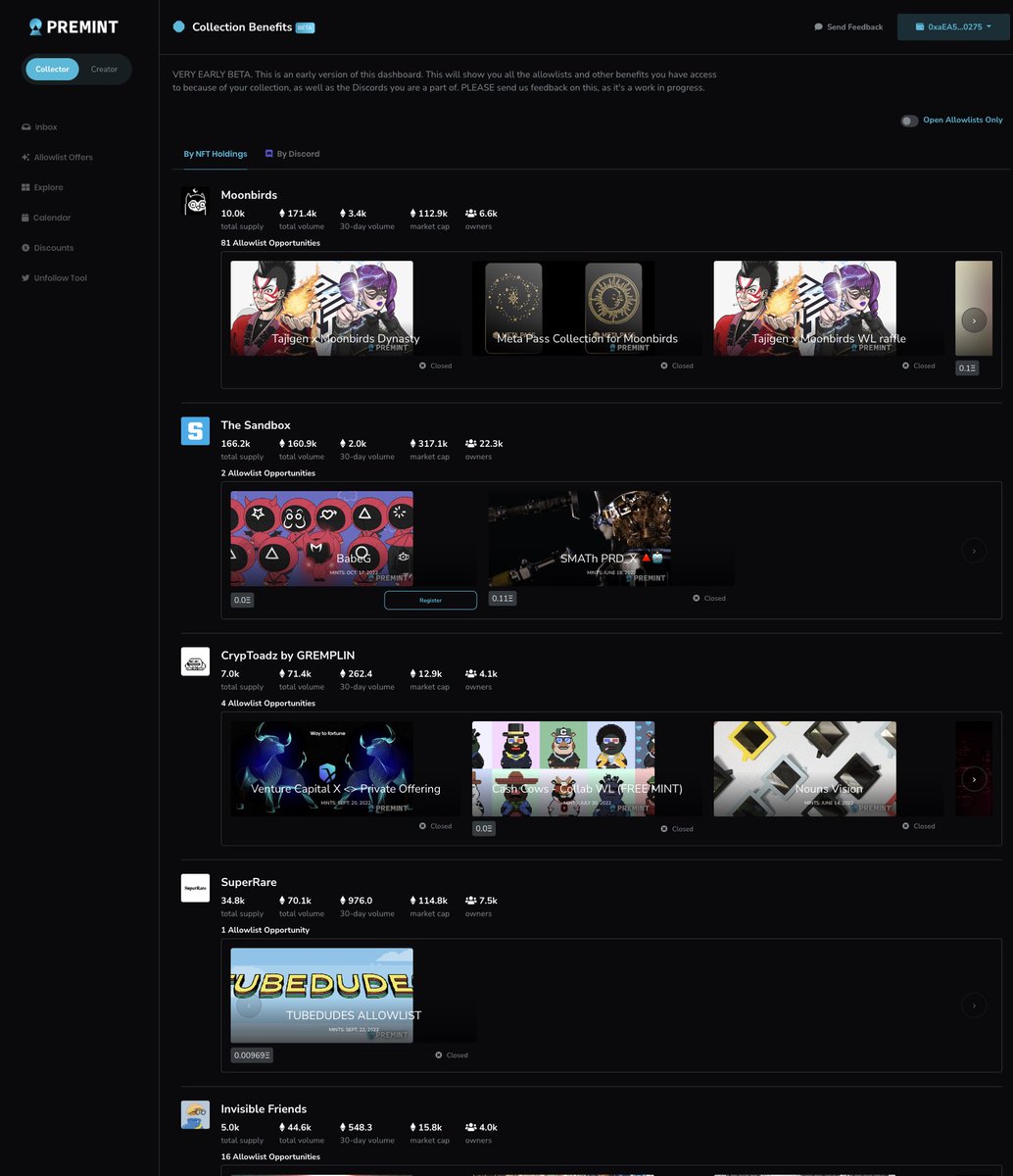Click Register button for BabeG

click(430, 600)
